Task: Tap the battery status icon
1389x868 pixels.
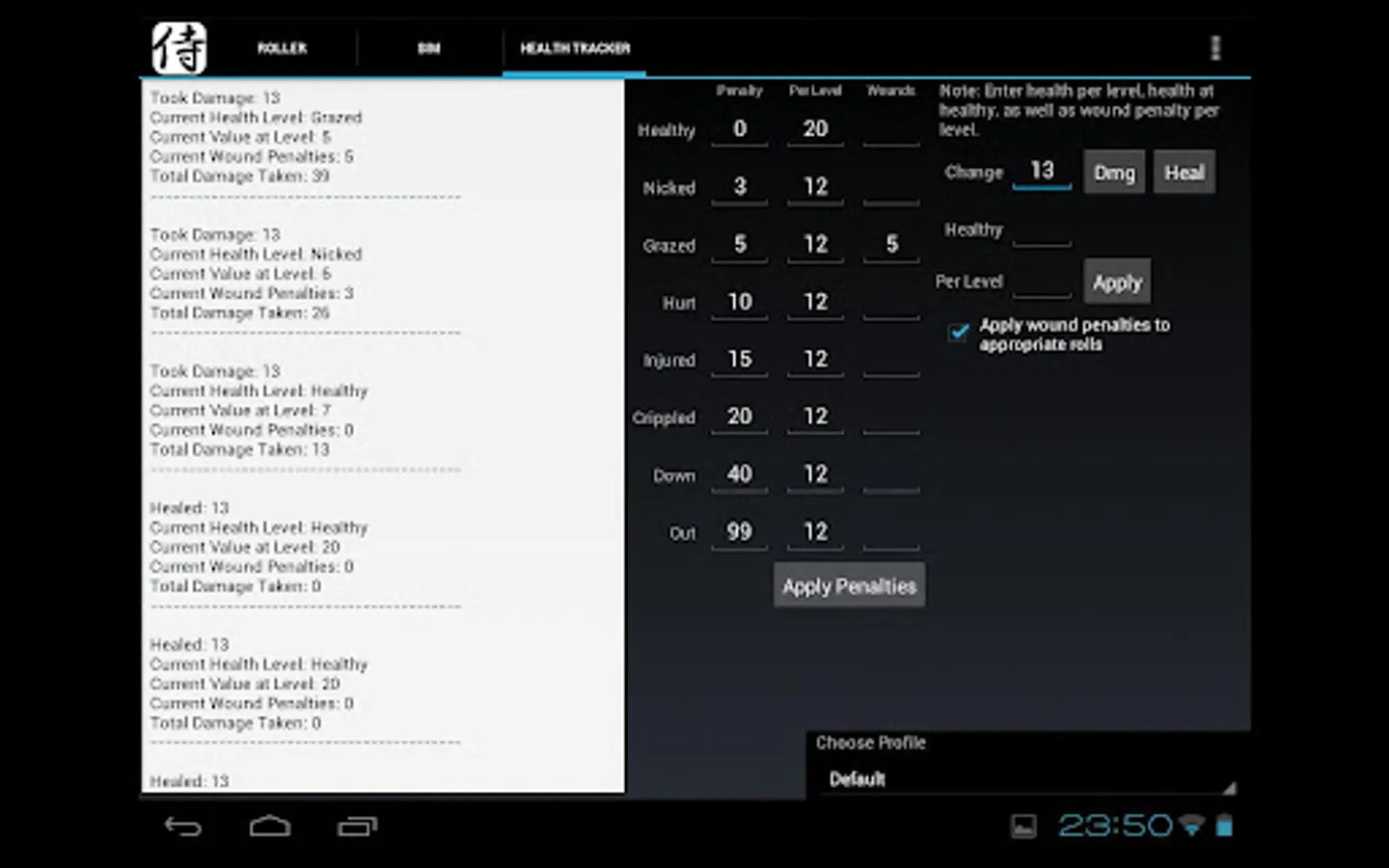Action: [1224, 826]
